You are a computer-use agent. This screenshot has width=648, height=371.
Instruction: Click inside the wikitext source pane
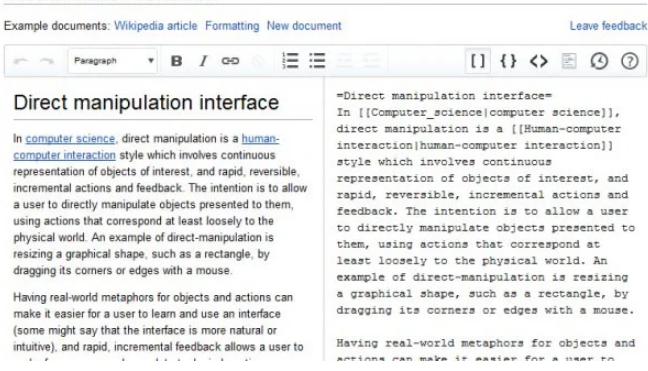pyautogui.click(x=486, y=219)
